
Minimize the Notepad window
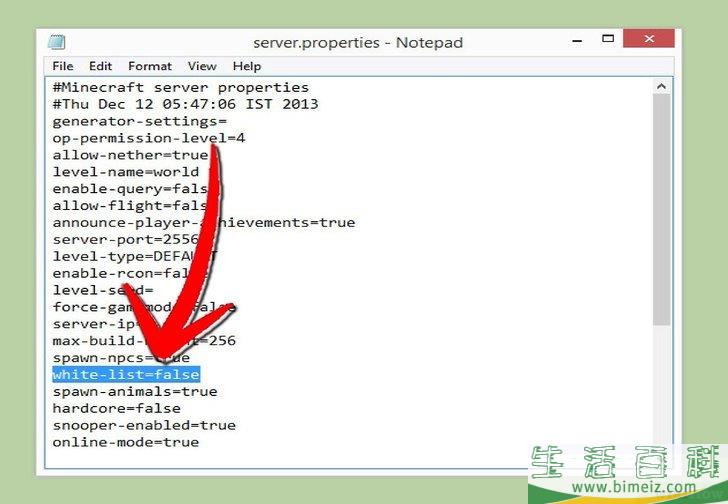point(577,41)
